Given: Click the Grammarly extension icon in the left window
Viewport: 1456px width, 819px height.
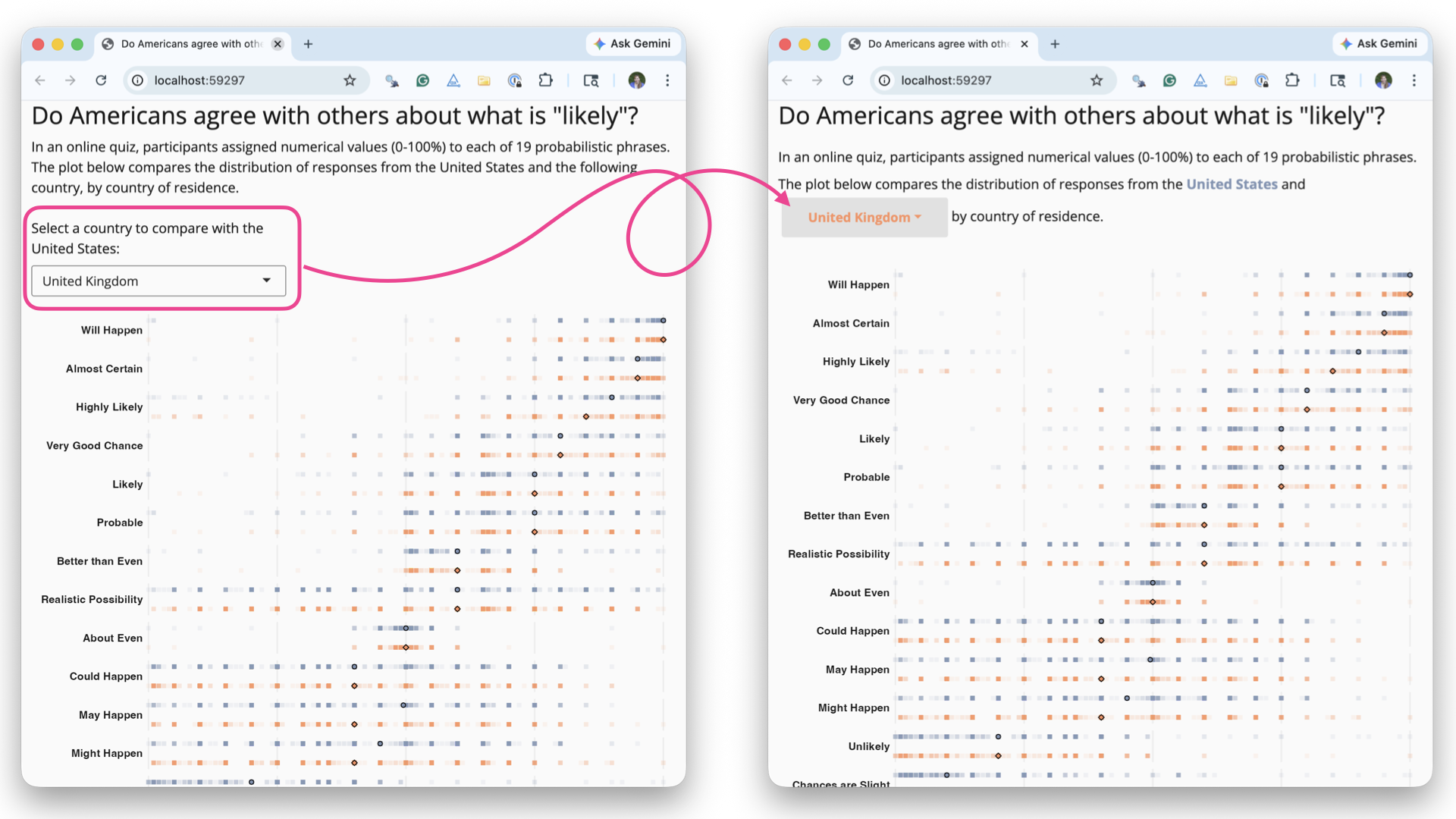Looking at the screenshot, I should [422, 80].
